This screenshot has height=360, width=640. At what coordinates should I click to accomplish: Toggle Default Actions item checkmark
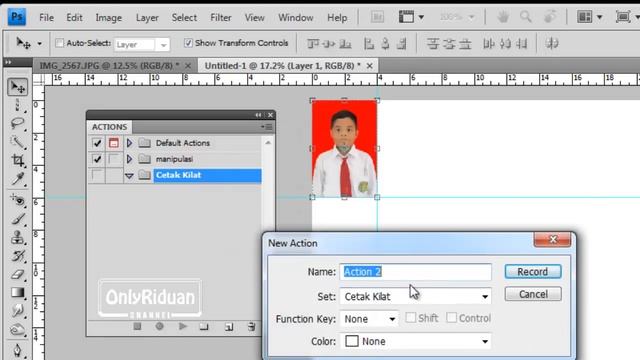tap(97, 143)
